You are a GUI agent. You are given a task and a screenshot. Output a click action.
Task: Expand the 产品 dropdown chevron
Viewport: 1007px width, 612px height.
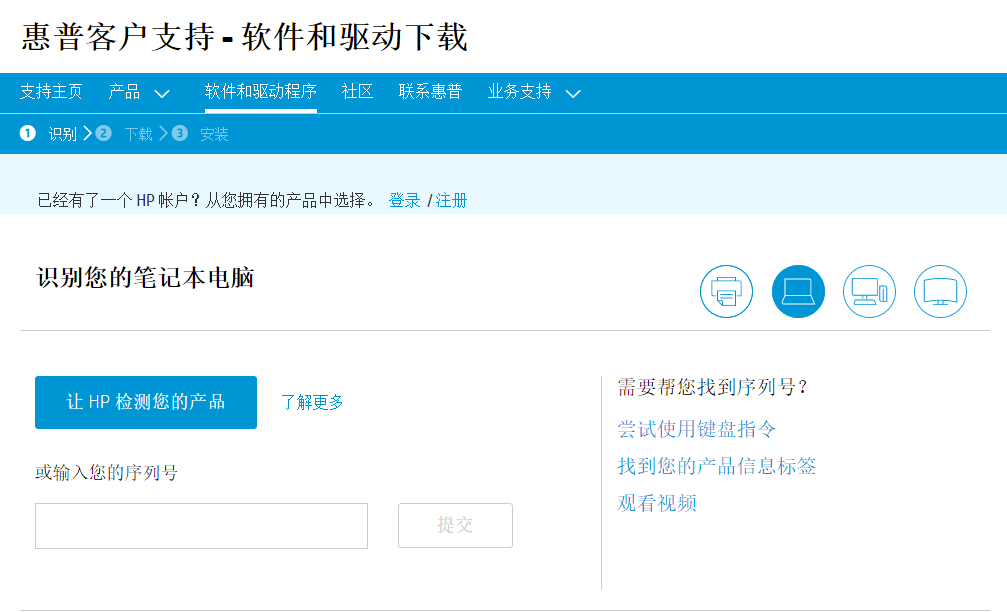(x=162, y=94)
